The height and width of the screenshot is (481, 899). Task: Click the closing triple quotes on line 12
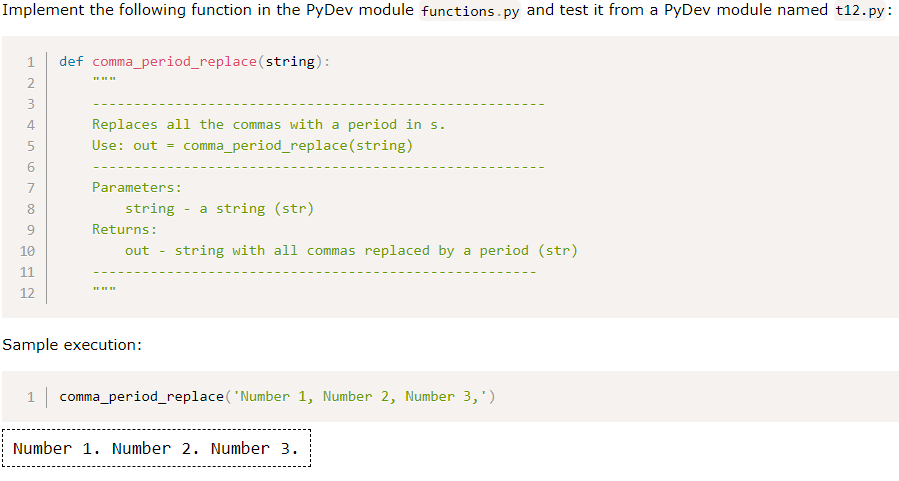tap(104, 288)
